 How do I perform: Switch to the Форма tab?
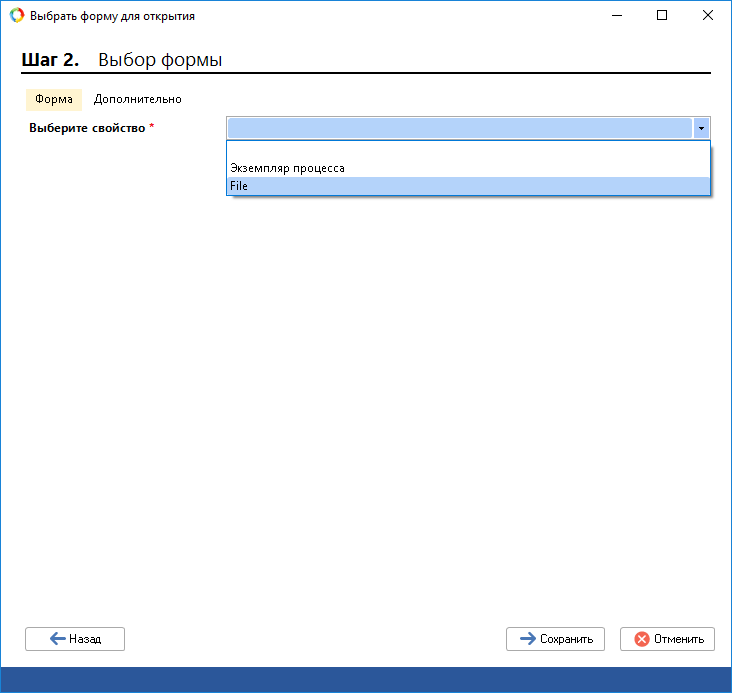[53, 99]
